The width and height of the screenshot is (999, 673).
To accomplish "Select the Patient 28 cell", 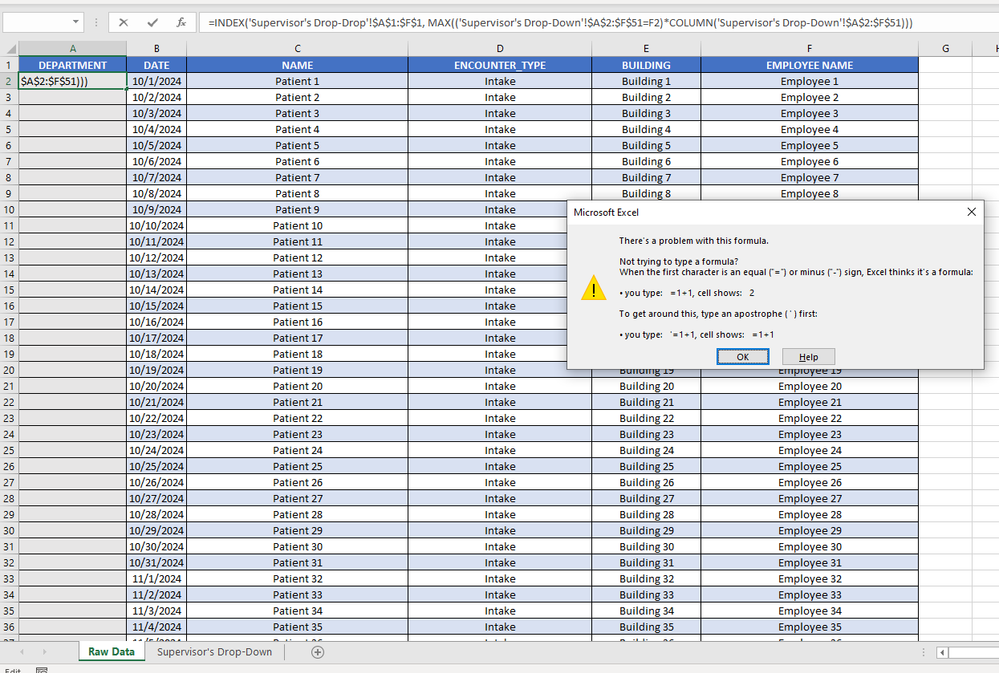I will point(298,514).
